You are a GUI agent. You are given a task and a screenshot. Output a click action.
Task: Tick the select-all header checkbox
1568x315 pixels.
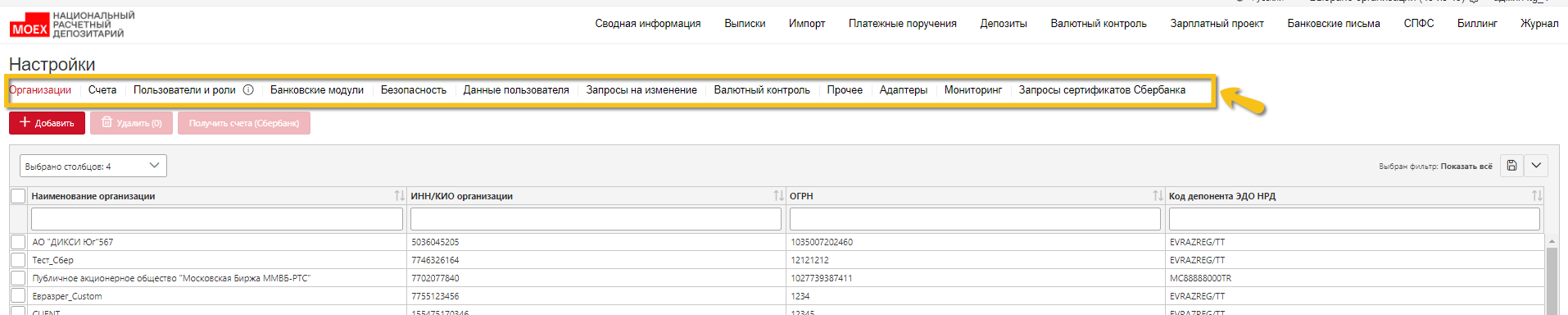pyautogui.click(x=18, y=196)
